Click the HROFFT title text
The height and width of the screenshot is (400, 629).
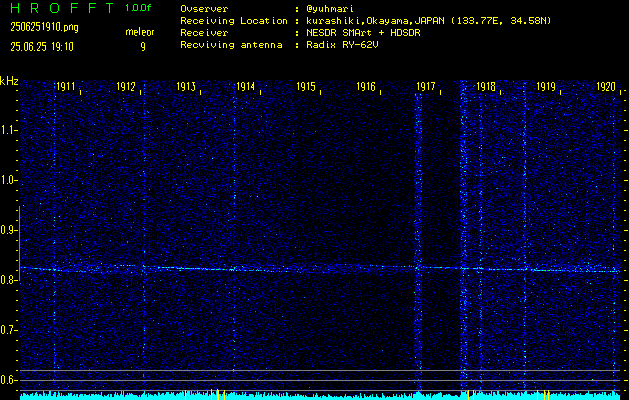pyautogui.click(x=62, y=8)
